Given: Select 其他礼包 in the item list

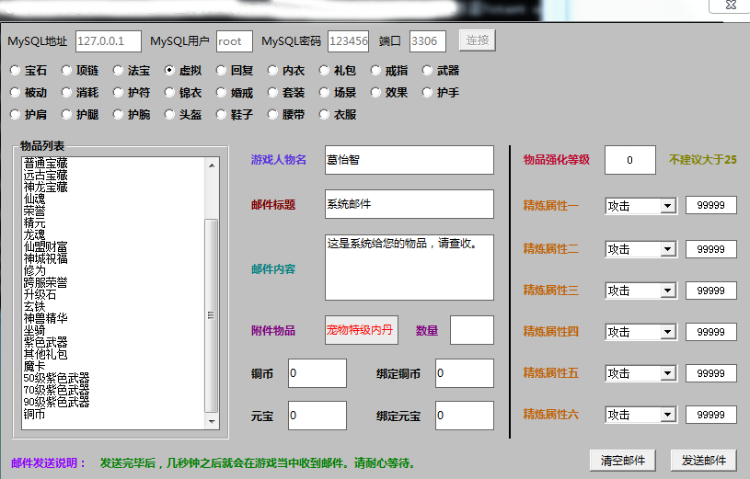Looking at the screenshot, I should (46, 354).
